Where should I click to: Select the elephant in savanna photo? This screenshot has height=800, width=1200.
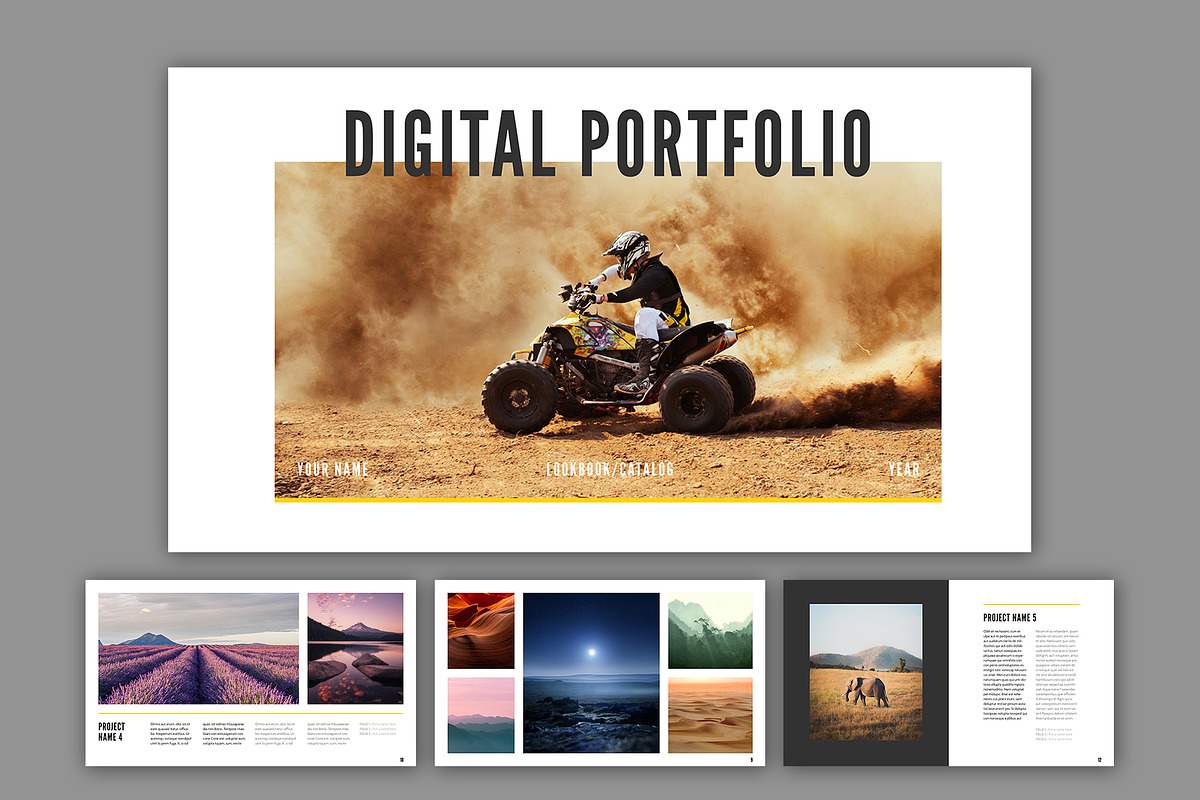click(866, 672)
